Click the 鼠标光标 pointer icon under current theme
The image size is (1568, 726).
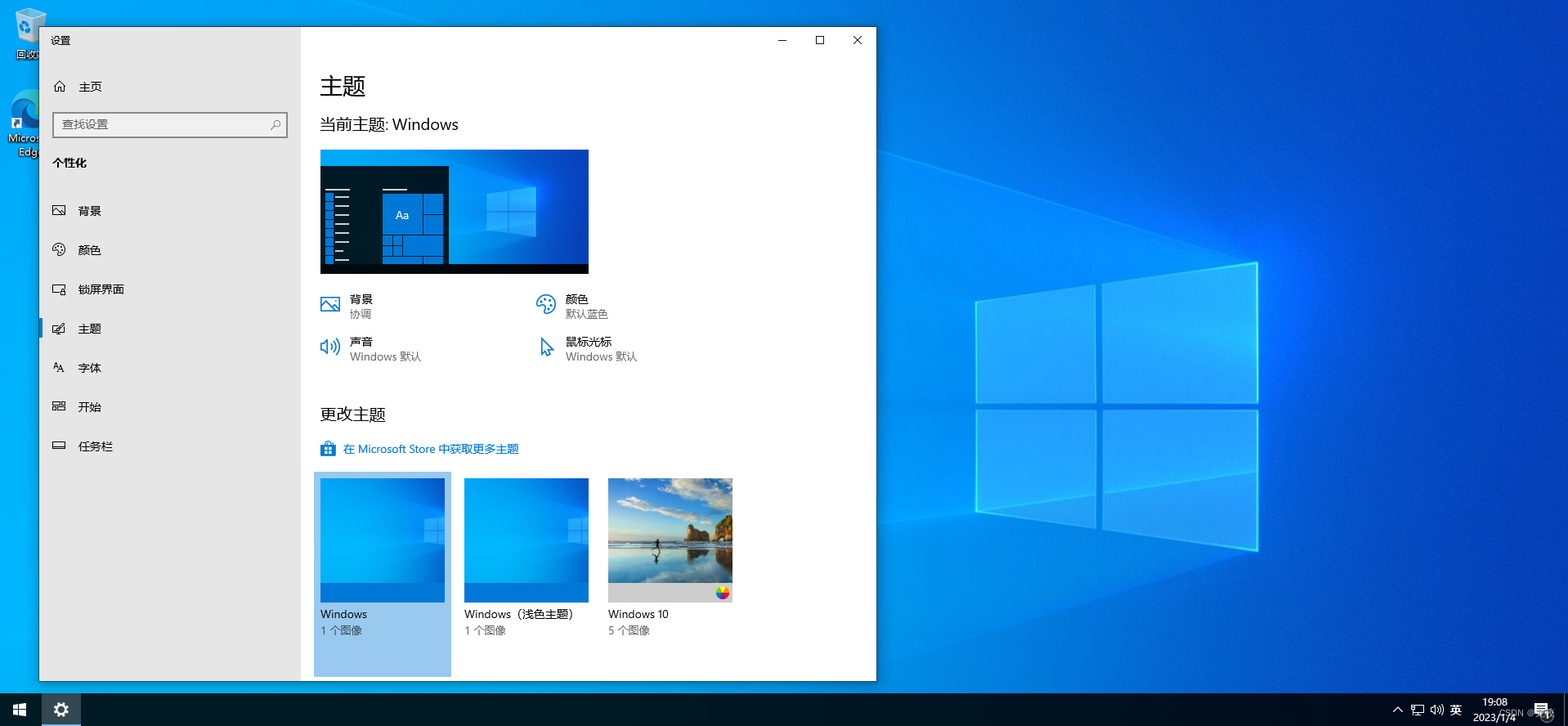pyautogui.click(x=546, y=347)
